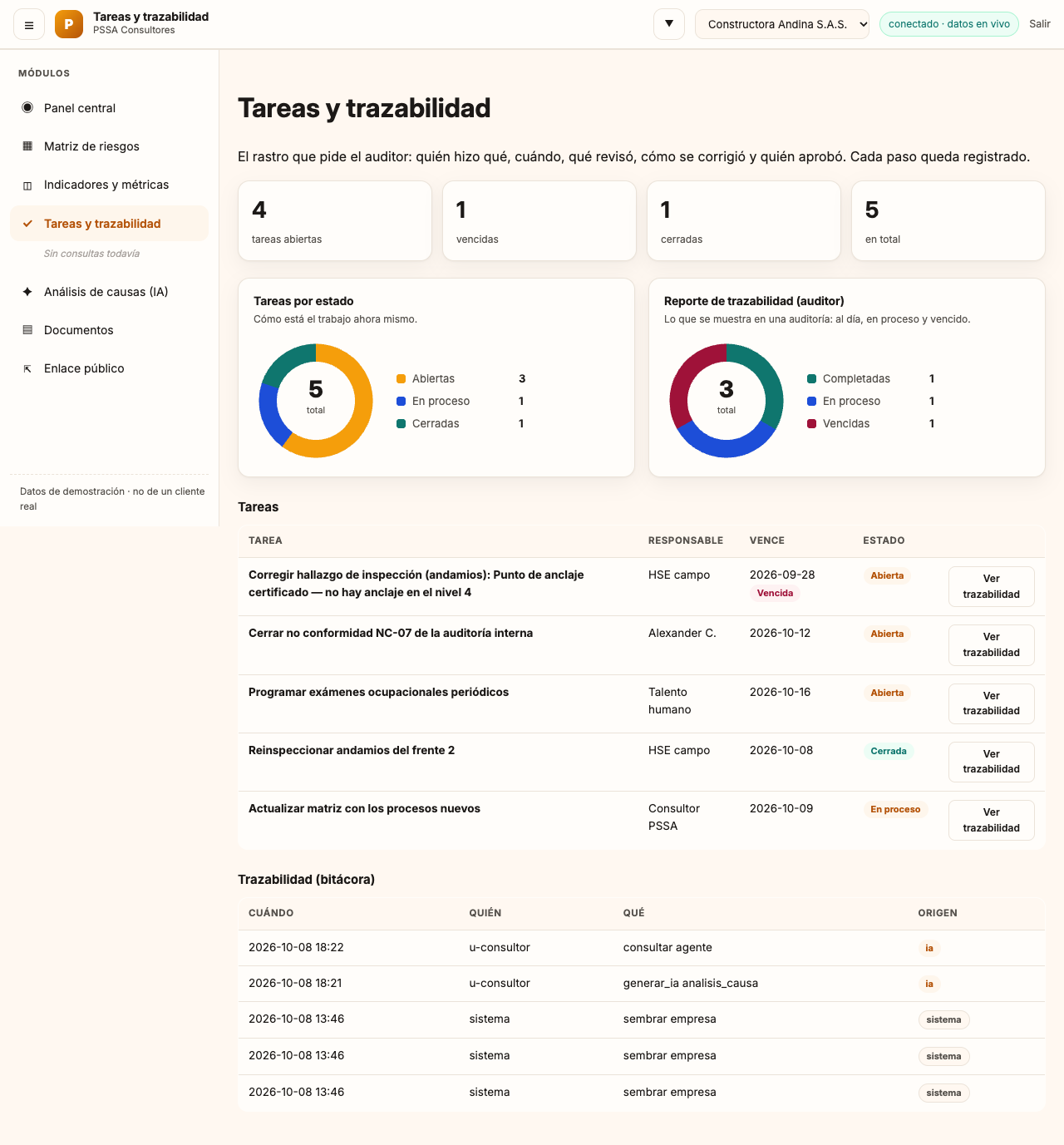Click the tareas abiertas summary card
This screenshot has width=1064, height=1145.
(x=335, y=221)
